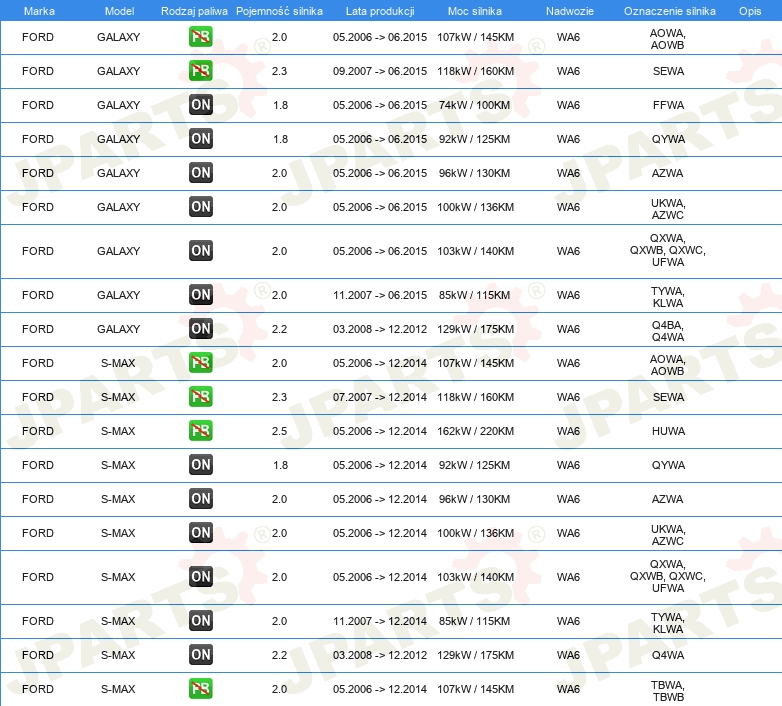Click the date range 11.2007 -> 12.2014

(380, 621)
